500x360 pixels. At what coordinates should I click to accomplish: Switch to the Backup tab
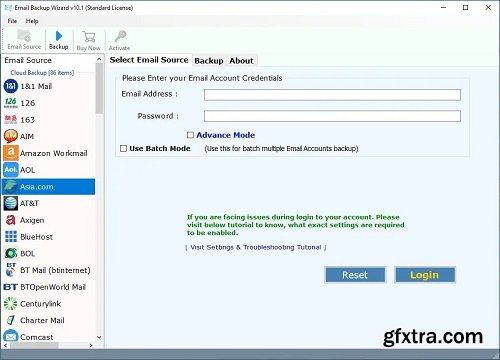coord(209,61)
